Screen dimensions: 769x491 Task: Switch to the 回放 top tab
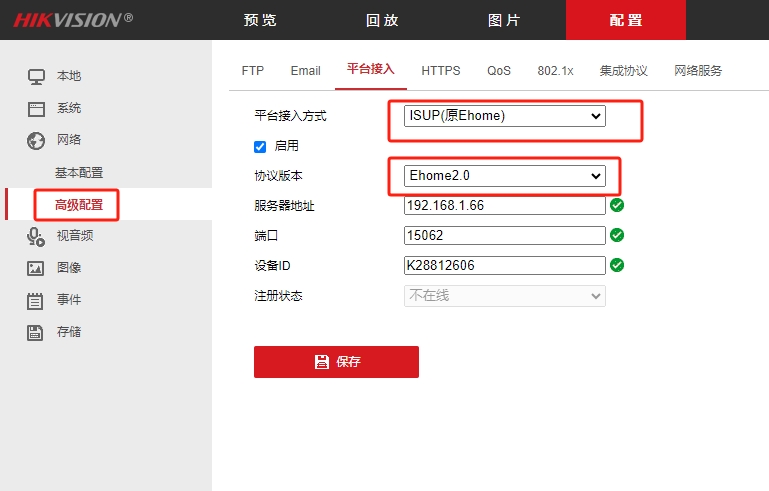381,20
